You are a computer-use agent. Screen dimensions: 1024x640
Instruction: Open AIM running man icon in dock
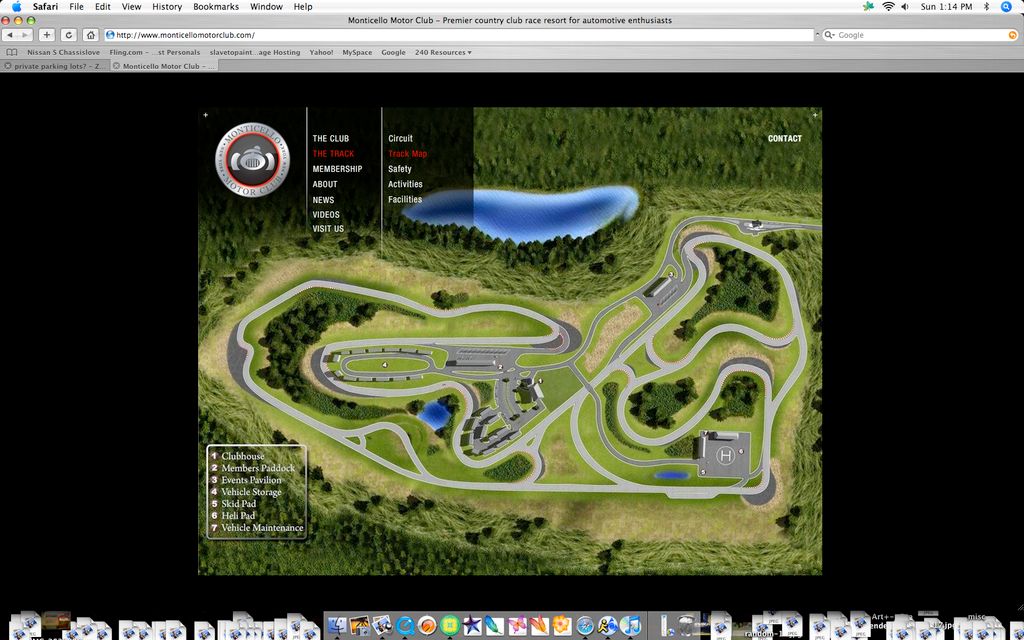click(607, 625)
